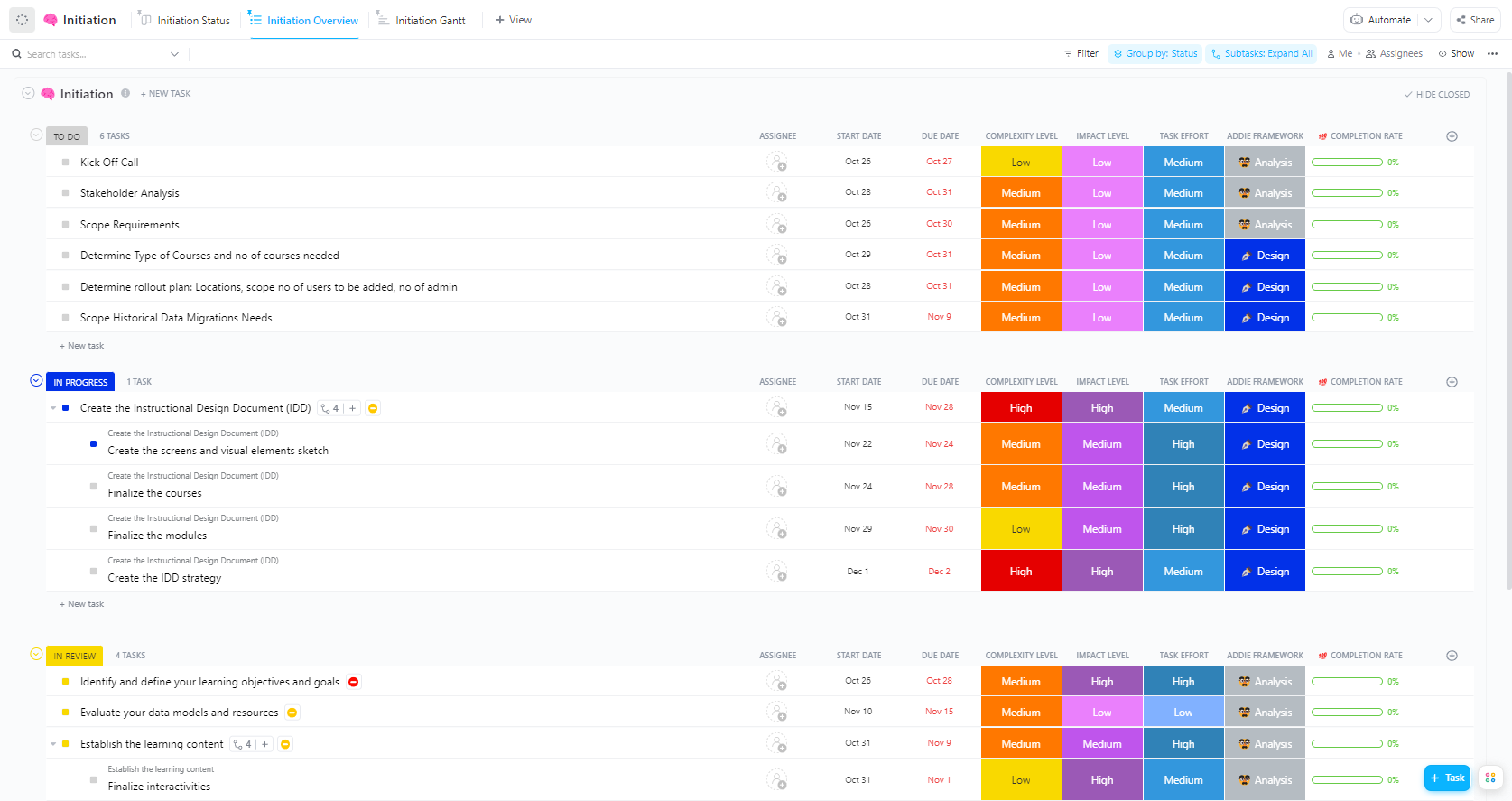Screen dimensions: 1512x801
Task: Open the three-dot more options menu
Action: [1492, 54]
